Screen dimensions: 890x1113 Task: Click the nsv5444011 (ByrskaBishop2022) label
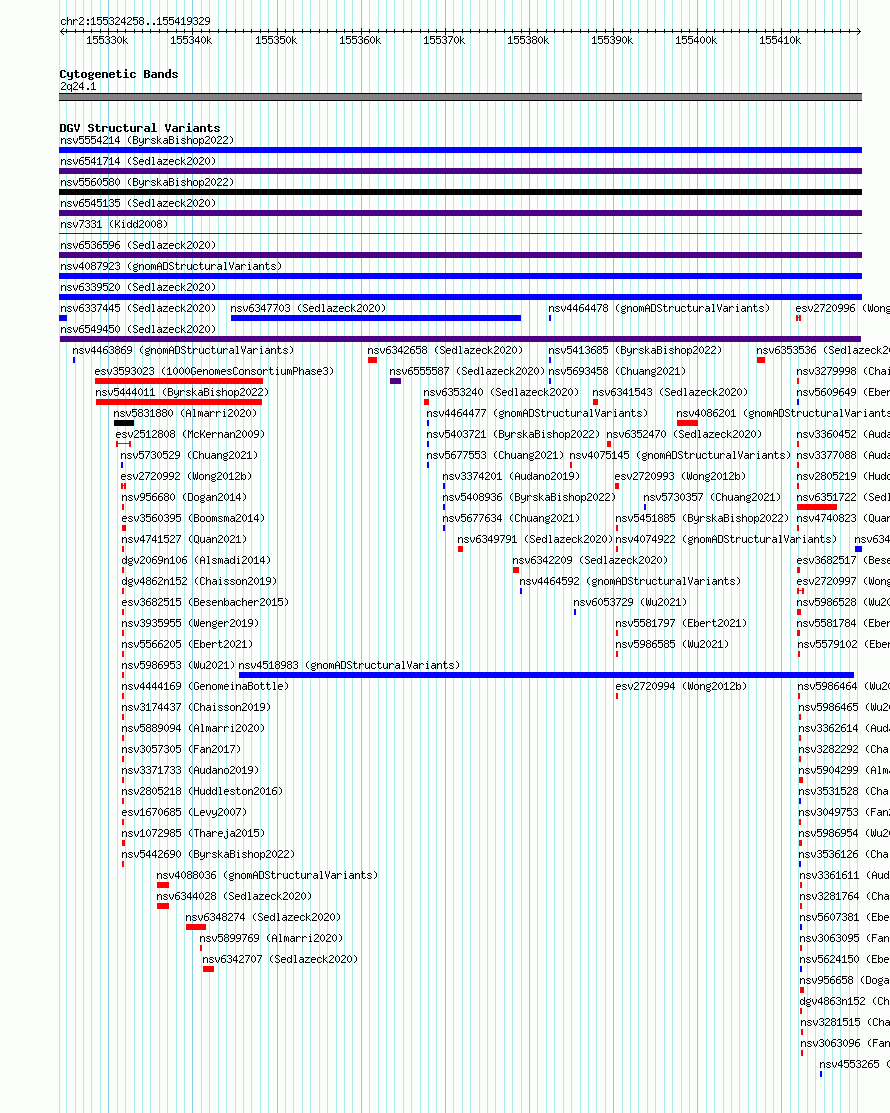(x=182, y=392)
